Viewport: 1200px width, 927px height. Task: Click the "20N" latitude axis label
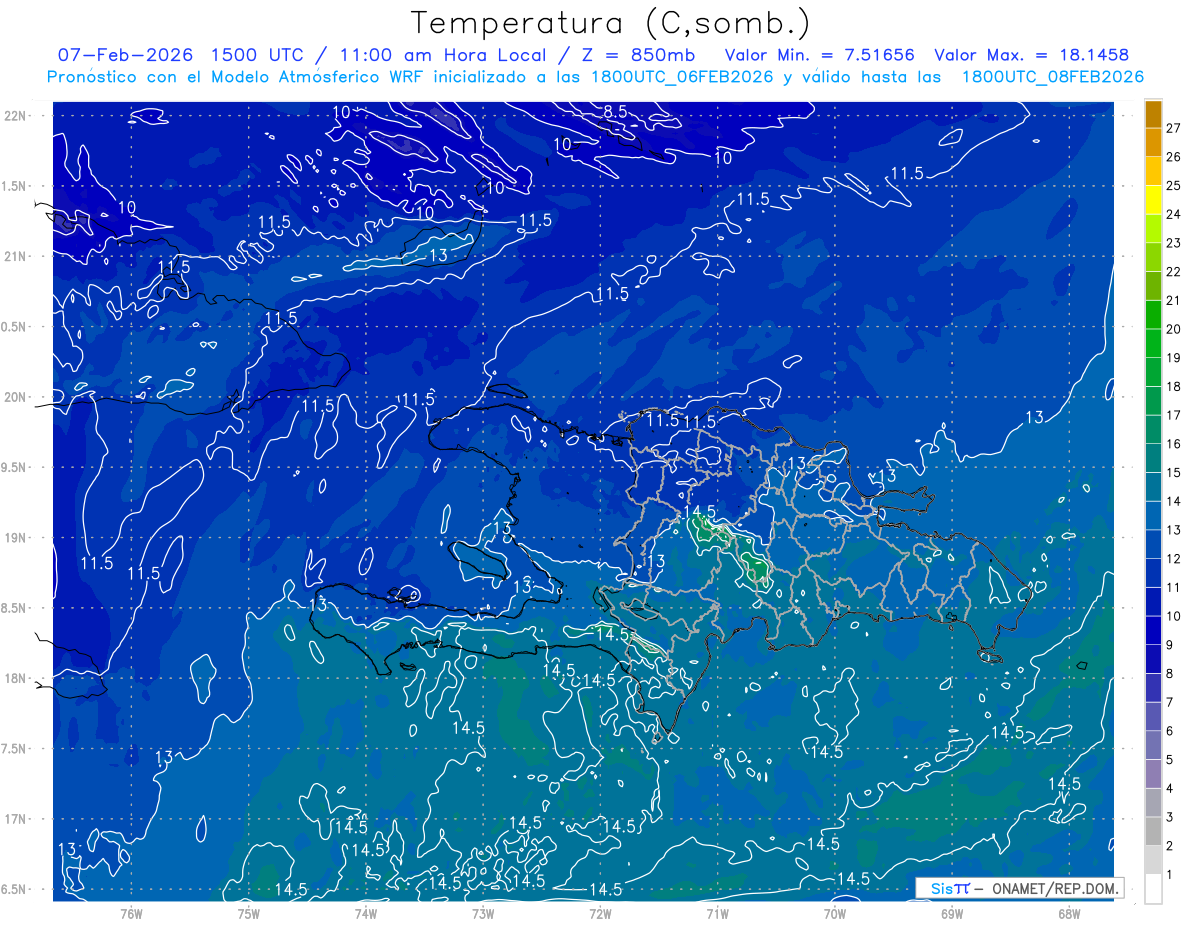[16, 397]
